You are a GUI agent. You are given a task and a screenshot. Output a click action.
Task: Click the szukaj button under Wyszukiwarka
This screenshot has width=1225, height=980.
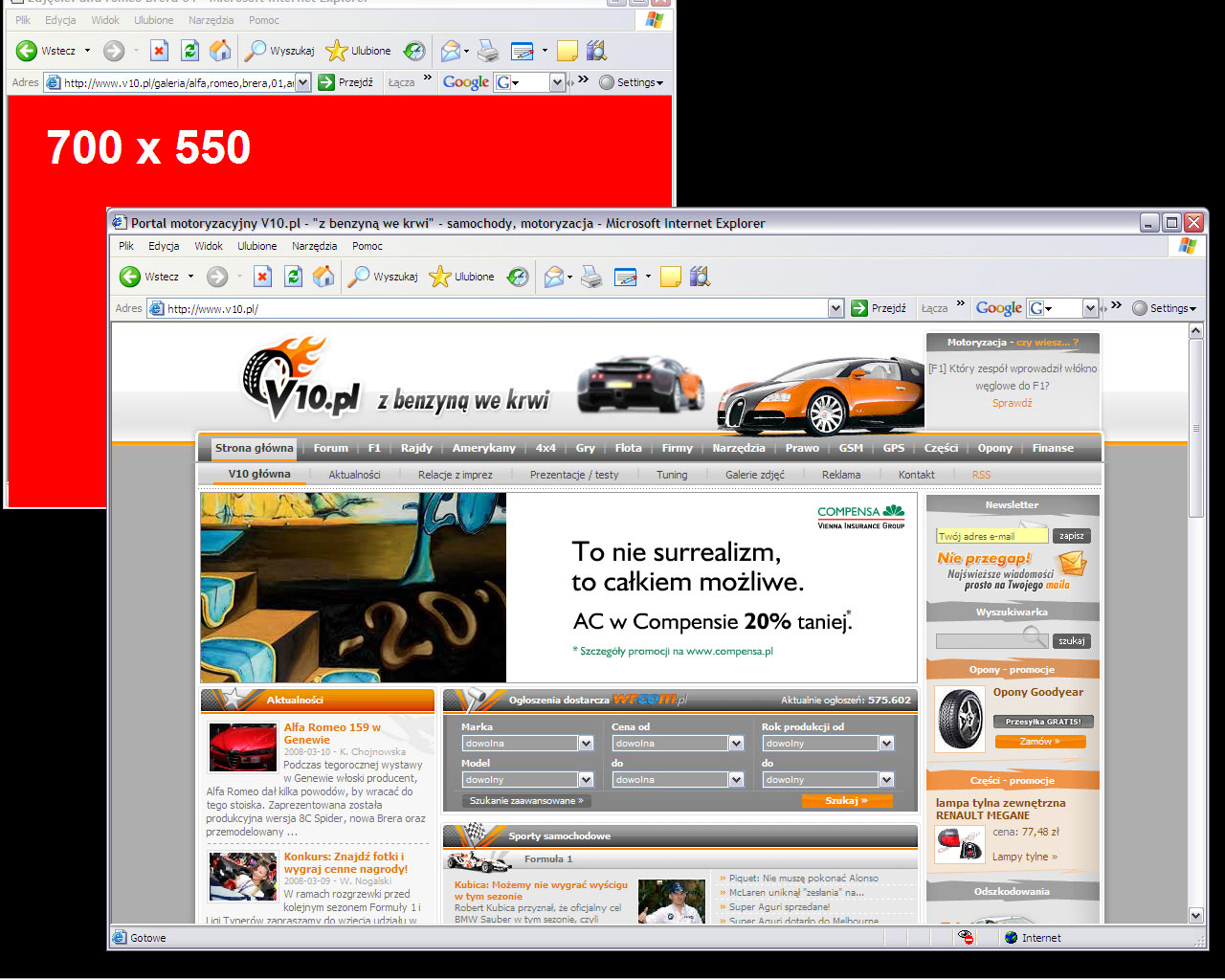pyautogui.click(x=1072, y=641)
